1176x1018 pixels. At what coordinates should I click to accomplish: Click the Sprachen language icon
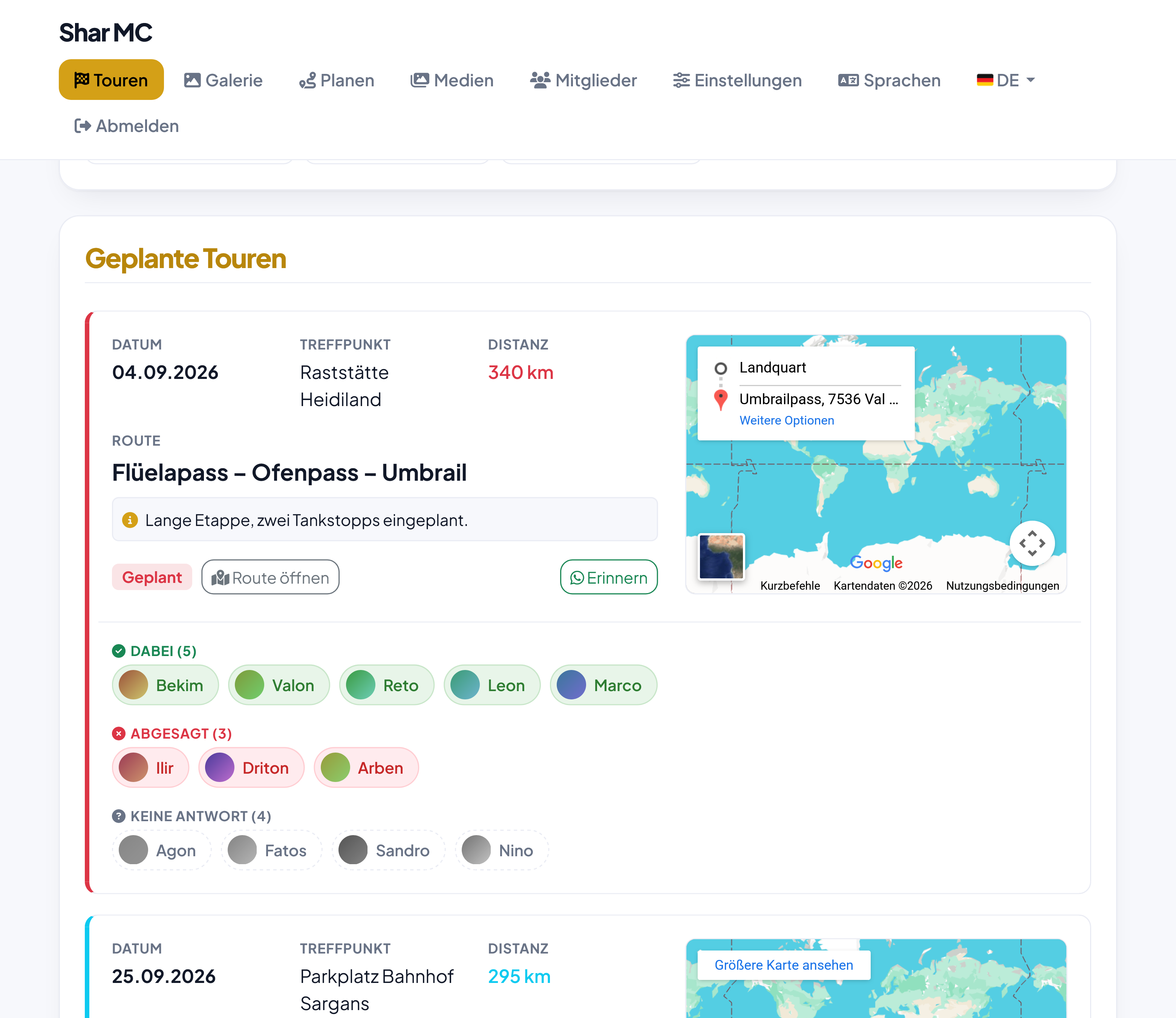[848, 80]
